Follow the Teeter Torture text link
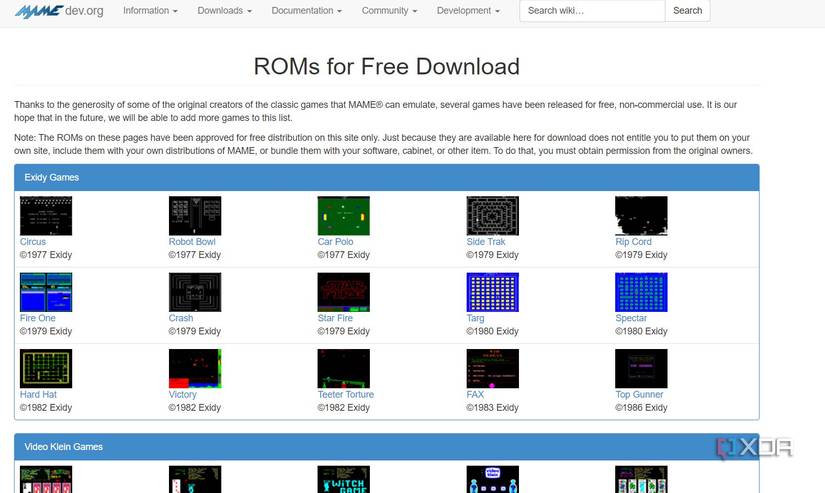Image resolution: width=825 pixels, height=493 pixels. [346, 394]
